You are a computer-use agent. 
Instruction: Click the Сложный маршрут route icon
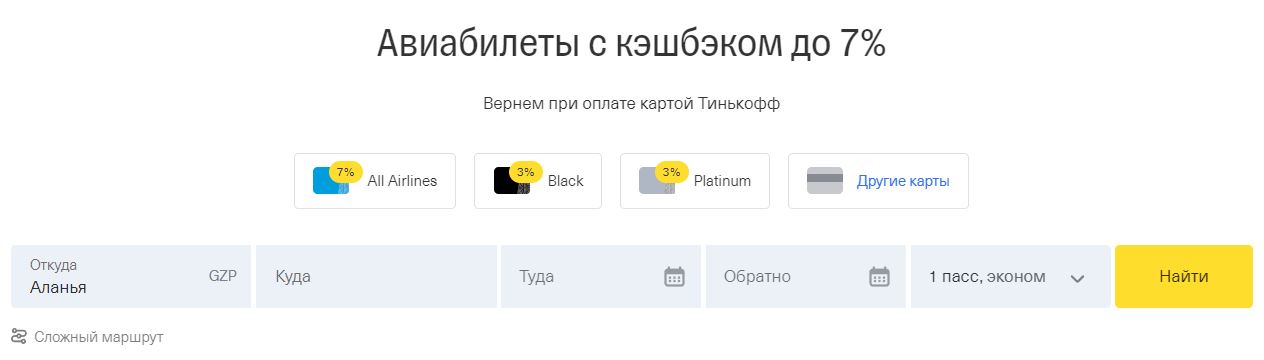point(19,337)
